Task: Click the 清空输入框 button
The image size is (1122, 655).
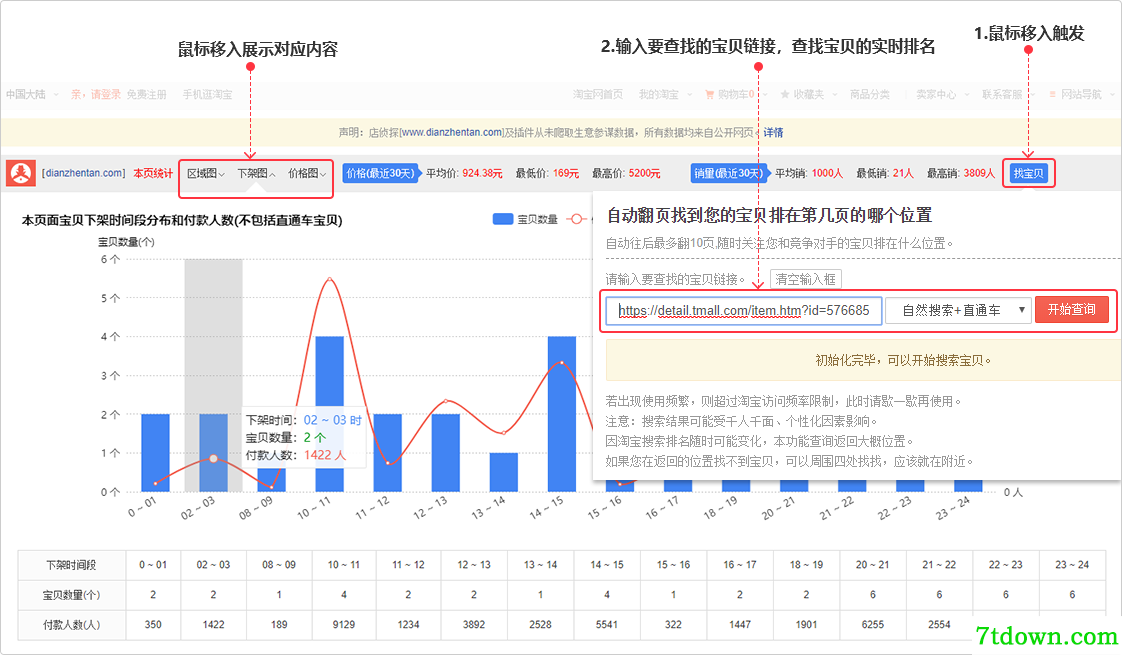Action: (805, 279)
